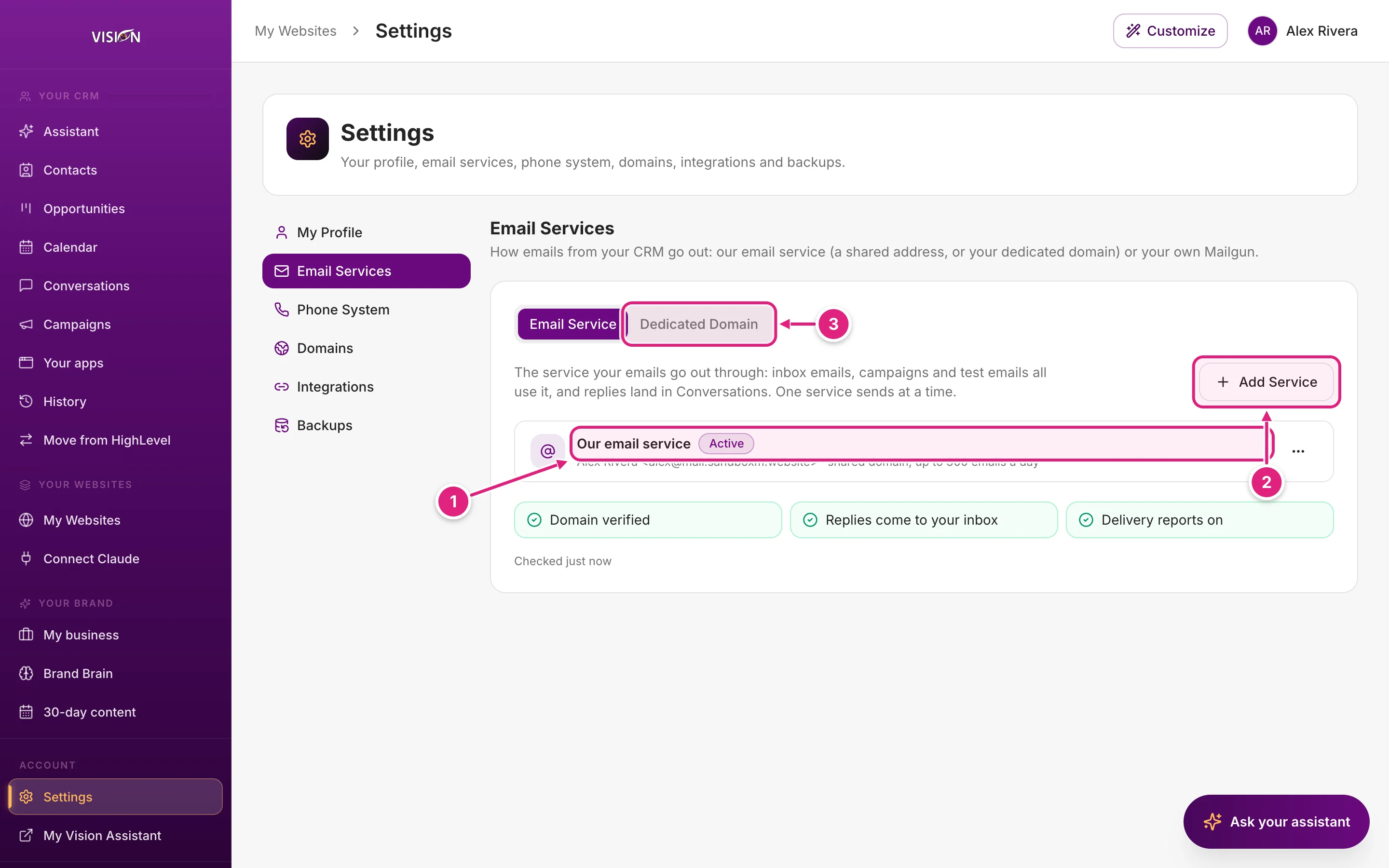Open the My Profile settings section

pyautogui.click(x=366, y=232)
